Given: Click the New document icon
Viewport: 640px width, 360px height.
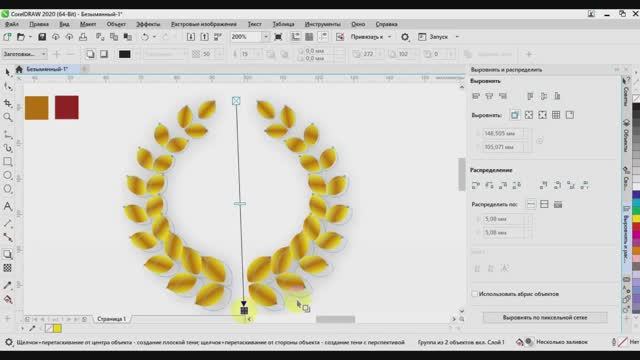Looking at the screenshot, I should coord(7,37).
